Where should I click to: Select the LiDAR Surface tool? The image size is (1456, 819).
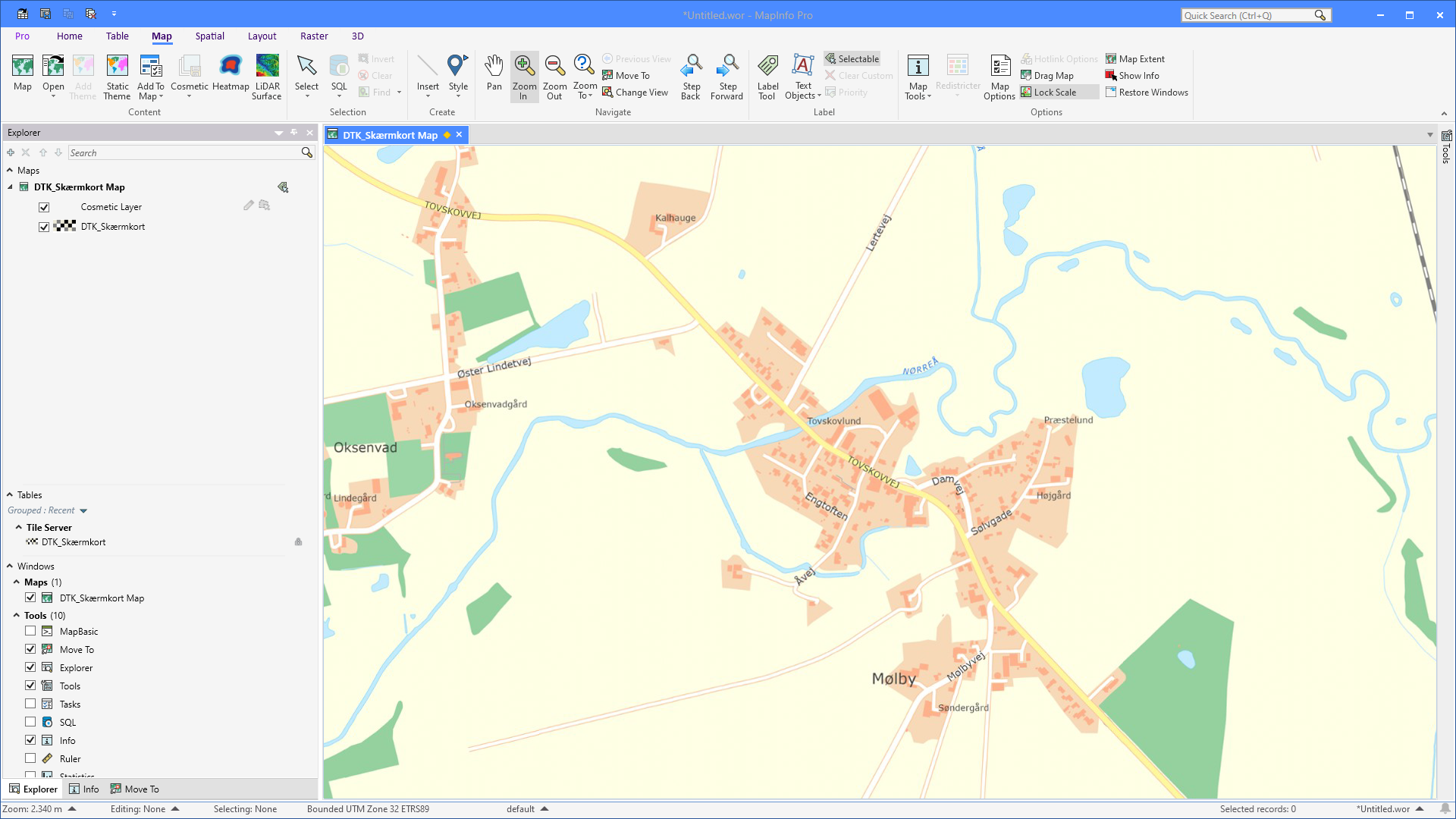pos(267,74)
